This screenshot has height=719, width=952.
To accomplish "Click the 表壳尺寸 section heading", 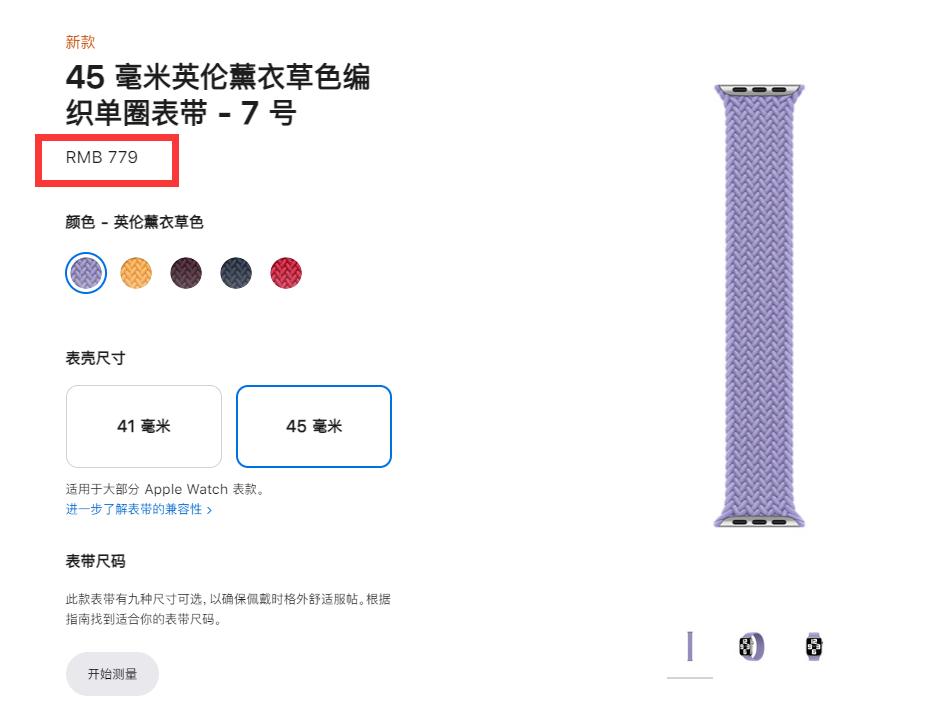I will pos(94,357).
